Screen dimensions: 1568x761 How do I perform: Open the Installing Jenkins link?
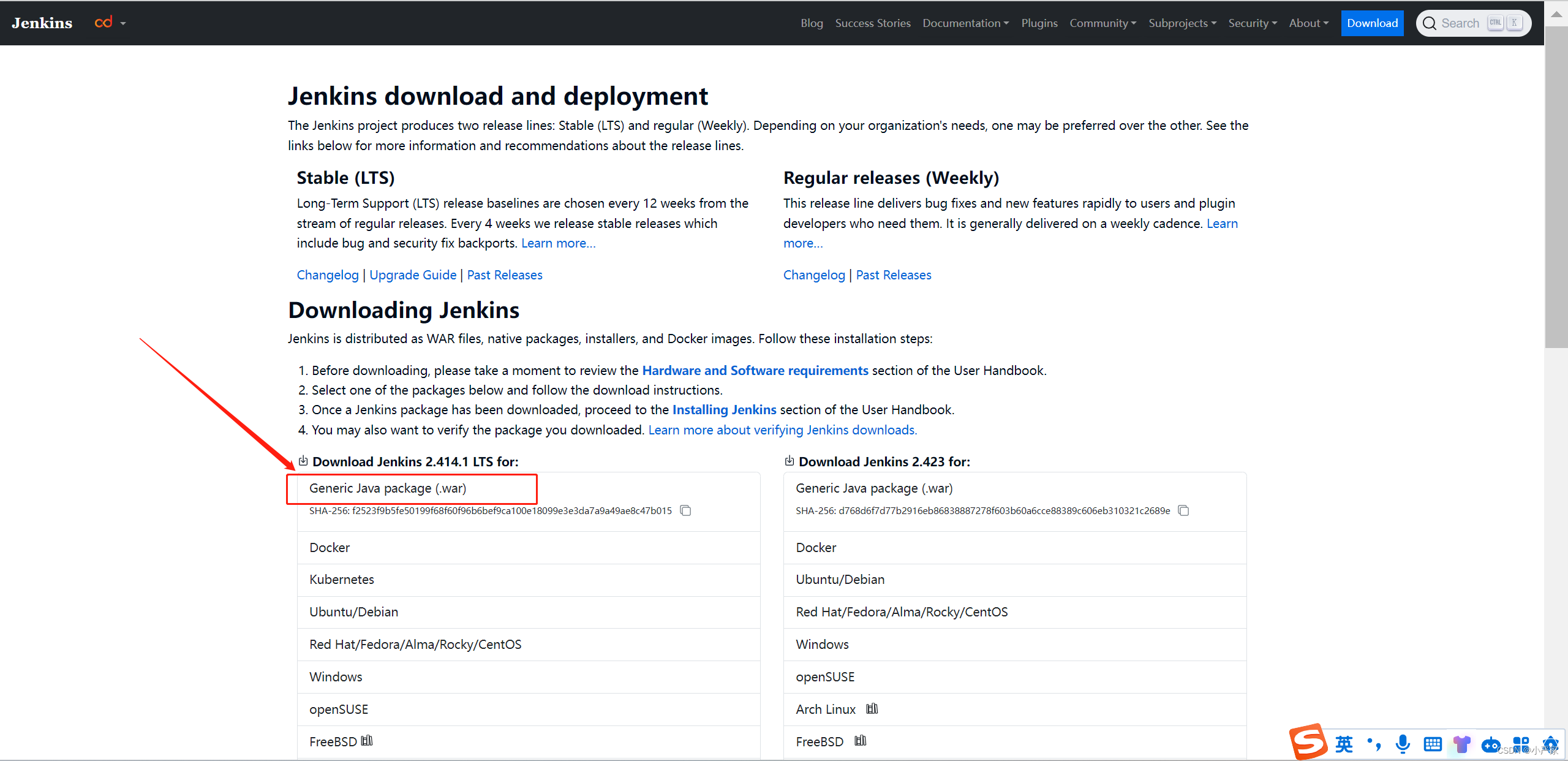[724, 410]
